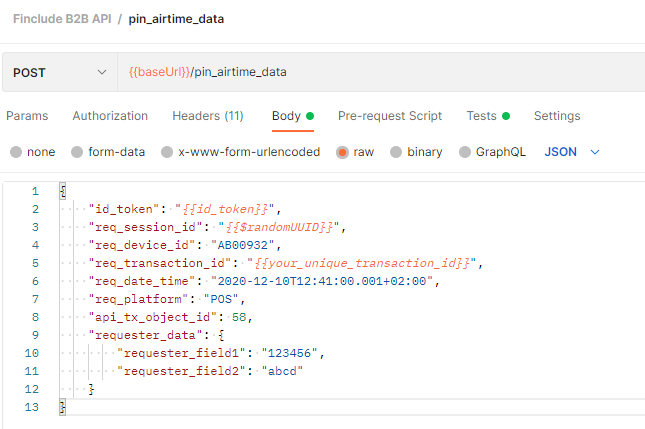Click line number 13 in the gutter
Viewport: 645px width, 429px height.
point(32,408)
